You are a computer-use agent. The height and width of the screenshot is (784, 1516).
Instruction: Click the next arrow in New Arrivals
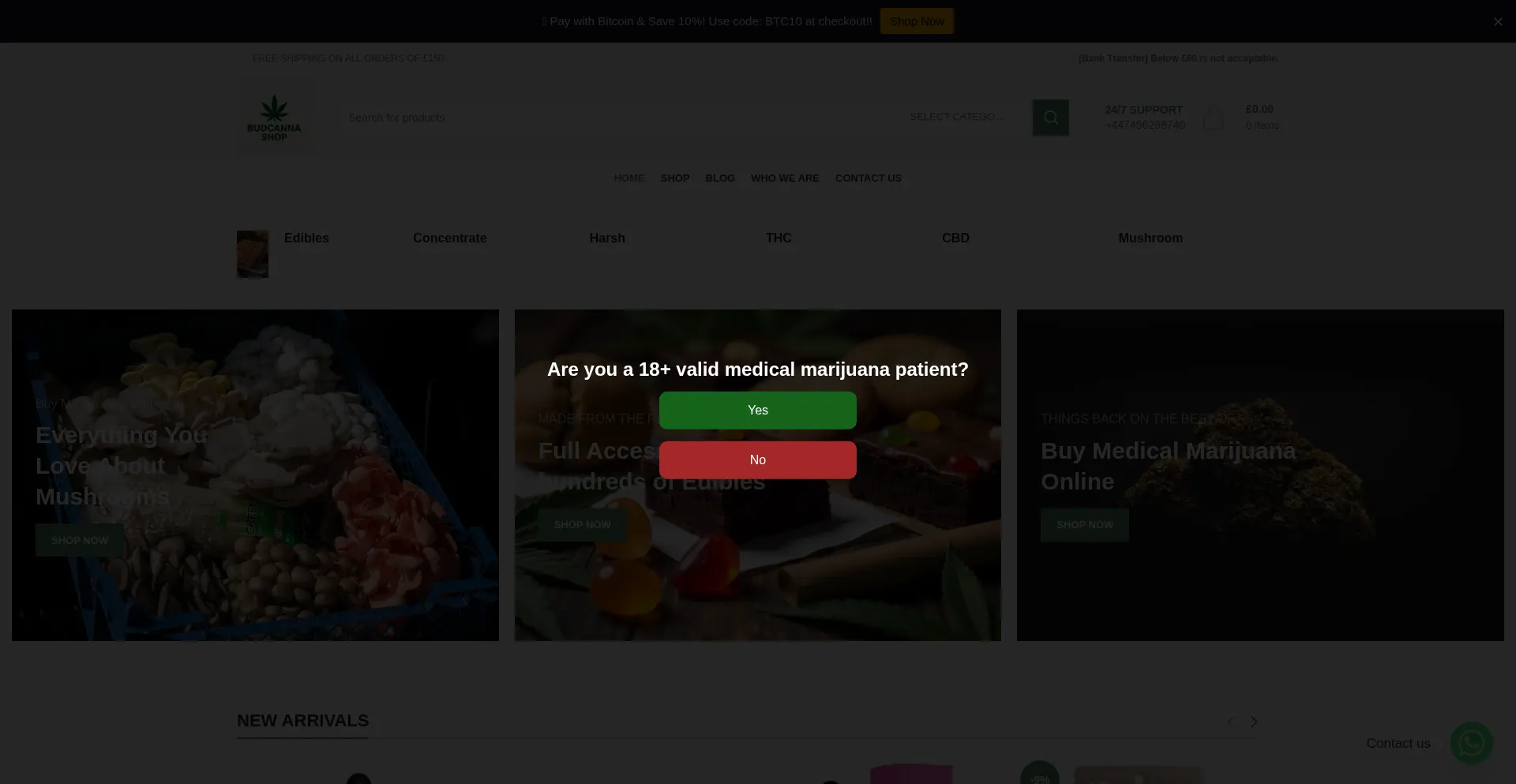tap(1254, 722)
